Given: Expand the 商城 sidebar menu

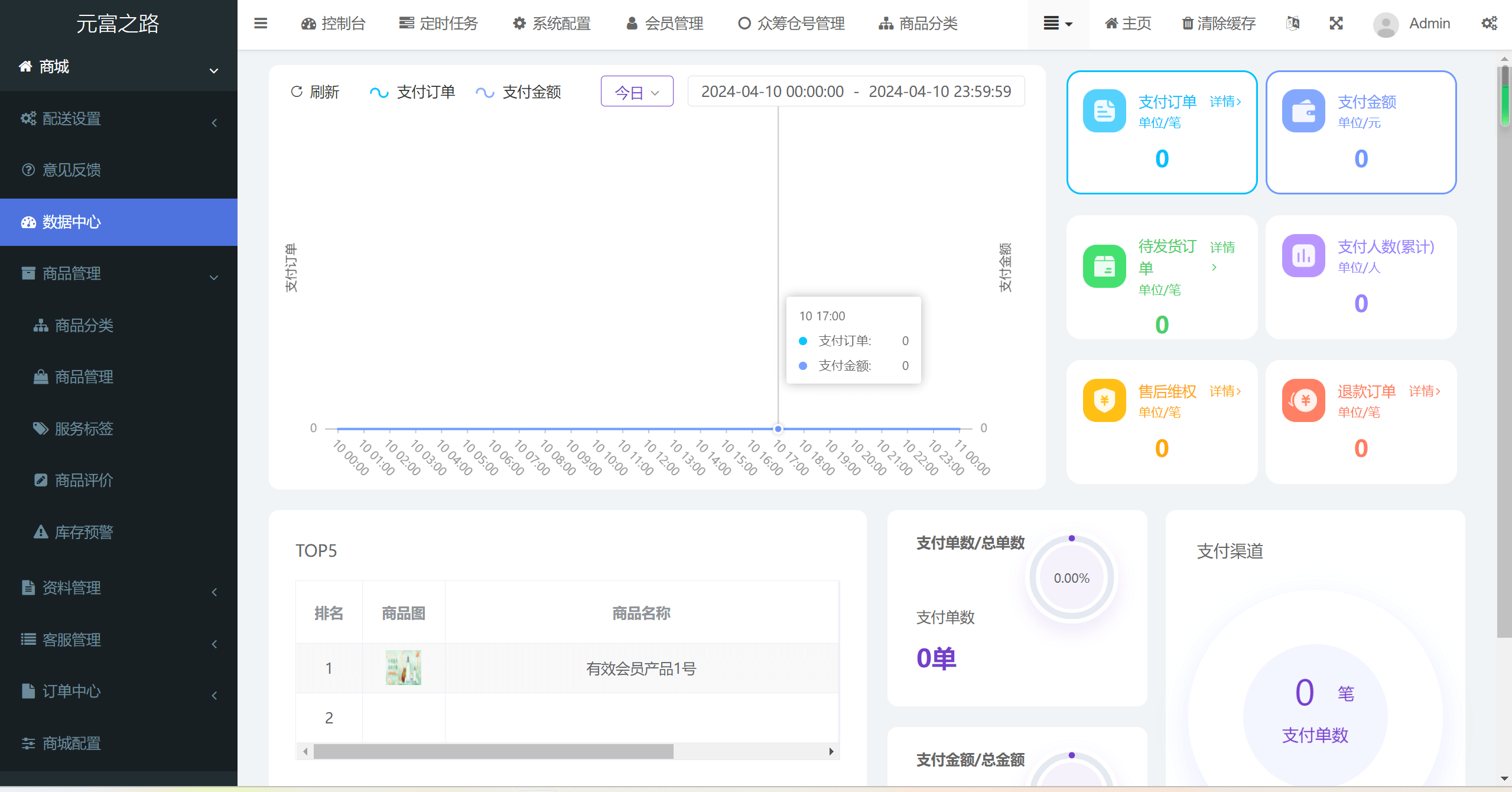Looking at the screenshot, I should click(119, 67).
